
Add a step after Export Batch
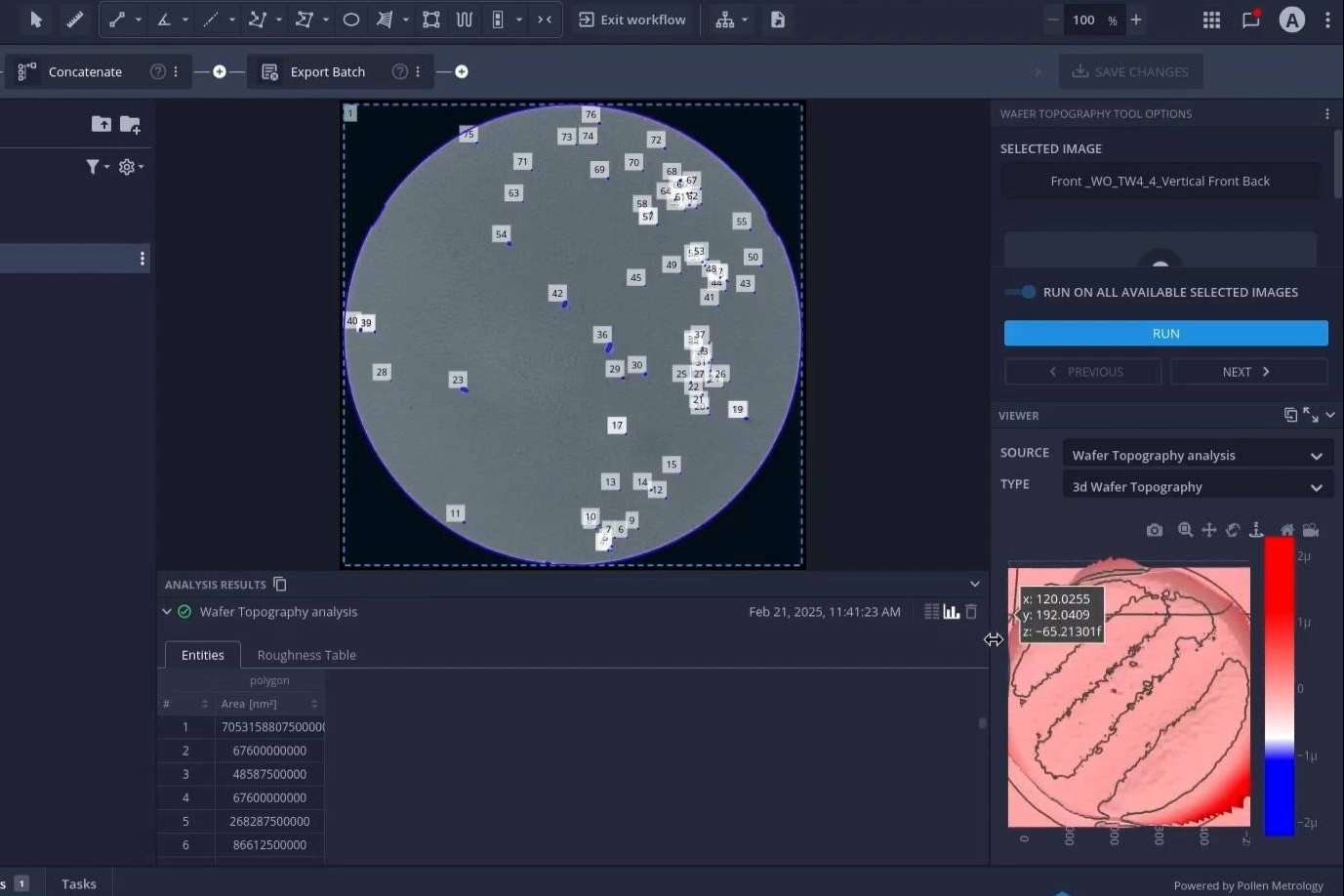[462, 71]
